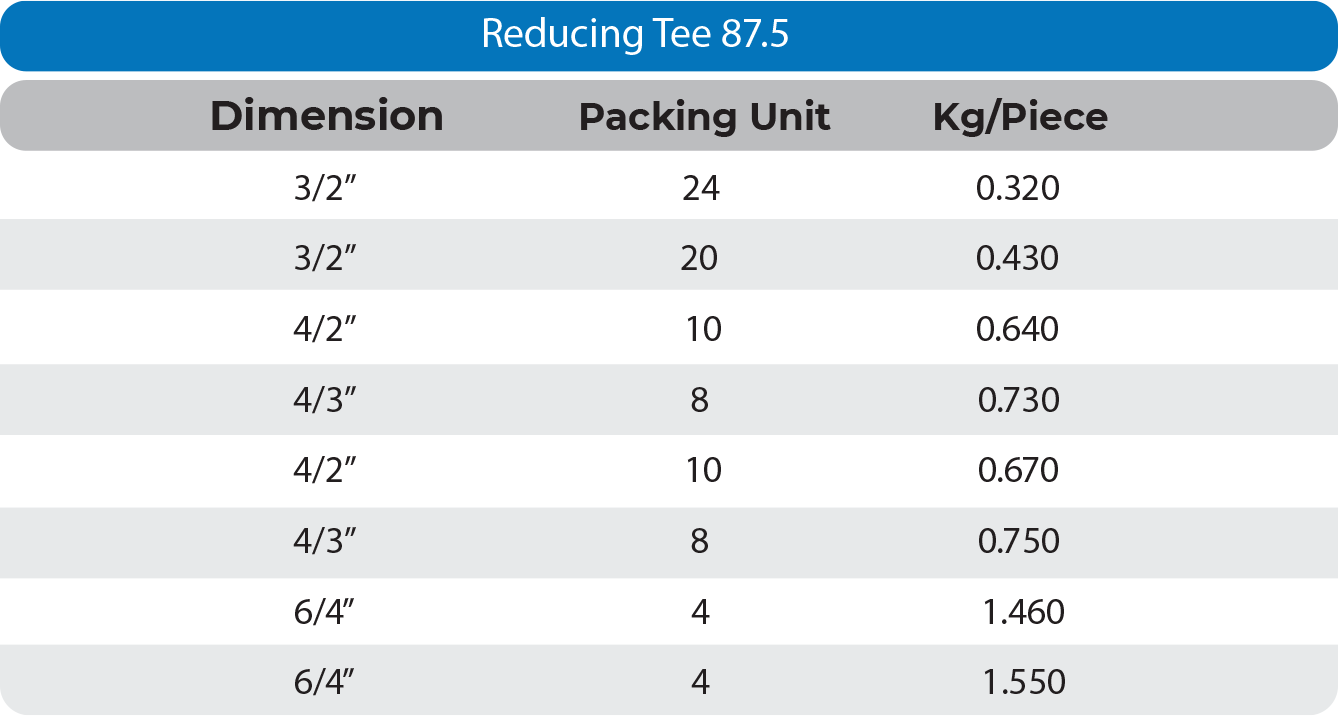Select the Dimension column header
This screenshot has width=1338, height=716.
(x=326, y=117)
